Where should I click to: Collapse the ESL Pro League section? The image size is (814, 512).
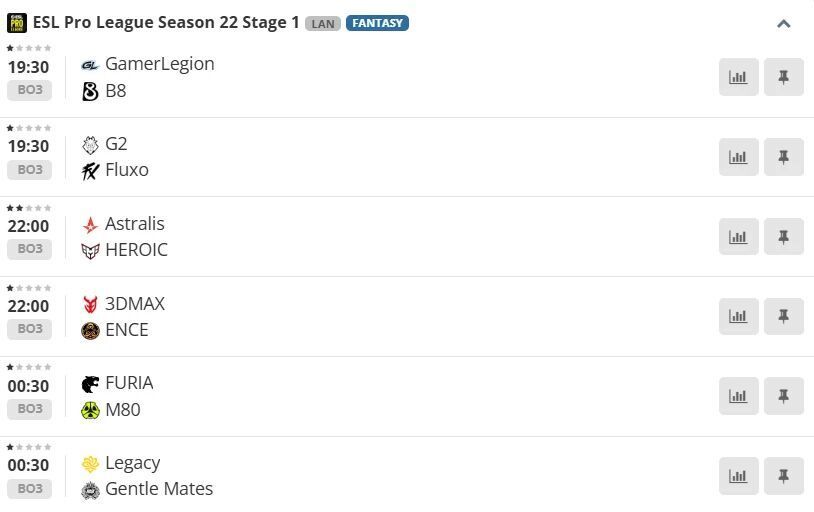pos(783,23)
